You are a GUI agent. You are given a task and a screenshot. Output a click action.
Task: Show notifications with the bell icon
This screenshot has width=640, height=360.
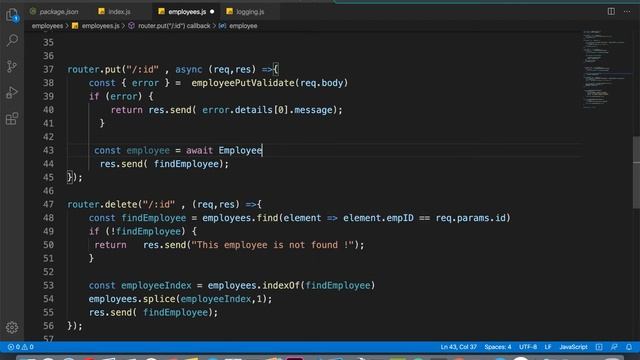click(x=629, y=347)
